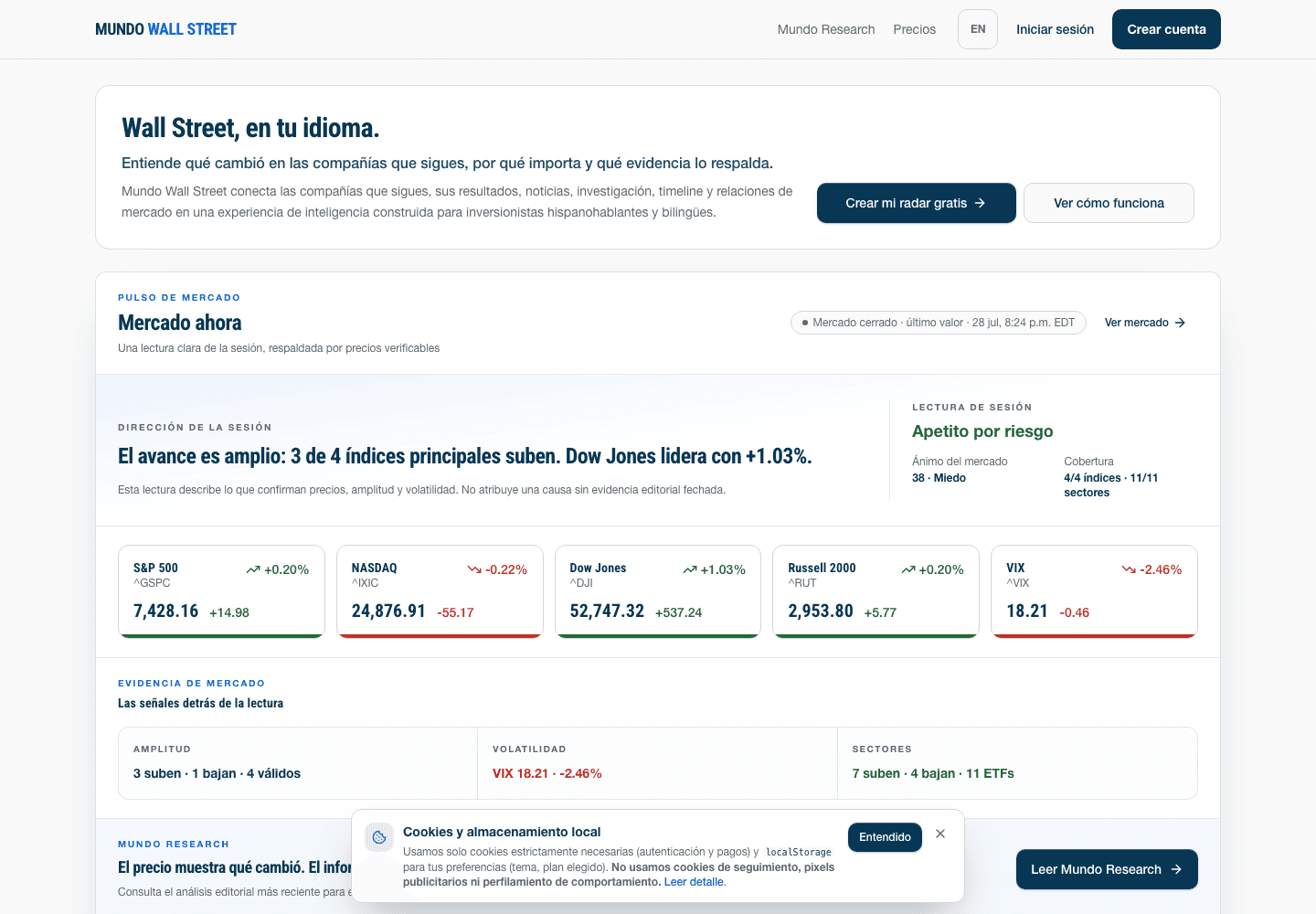Click headline about Dow Jones lidera
The image size is (1316, 914).
pos(465,456)
